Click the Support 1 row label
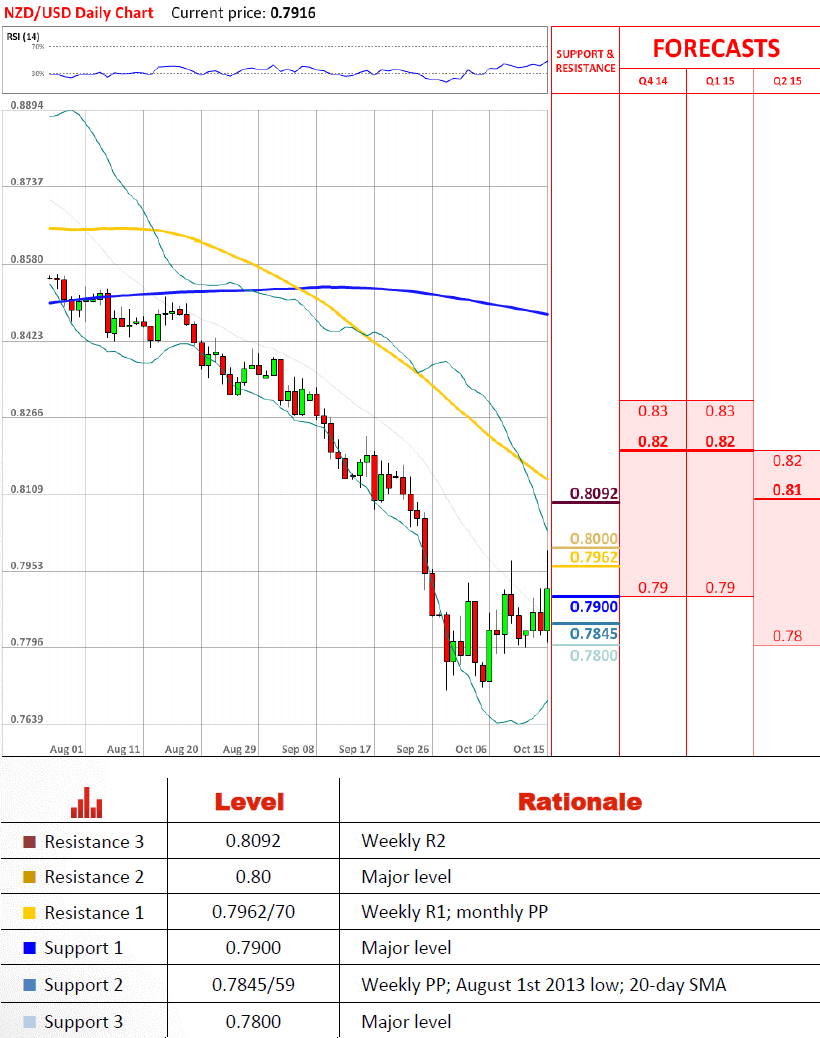 tap(83, 949)
